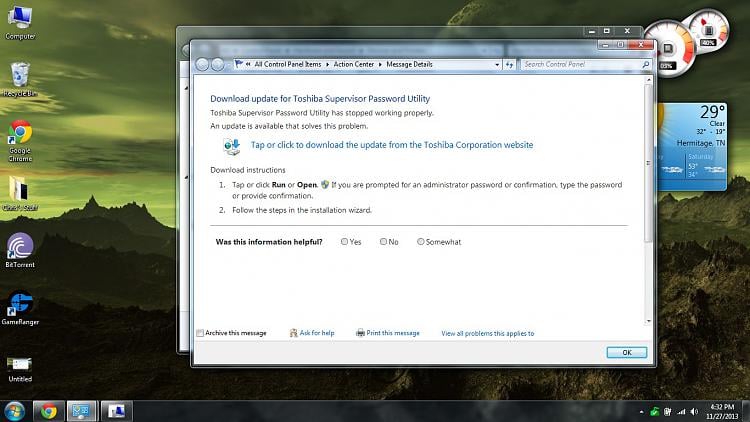Click the Ask for help icon
Image resolution: width=750 pixels, height=422 pixels.
293,333
